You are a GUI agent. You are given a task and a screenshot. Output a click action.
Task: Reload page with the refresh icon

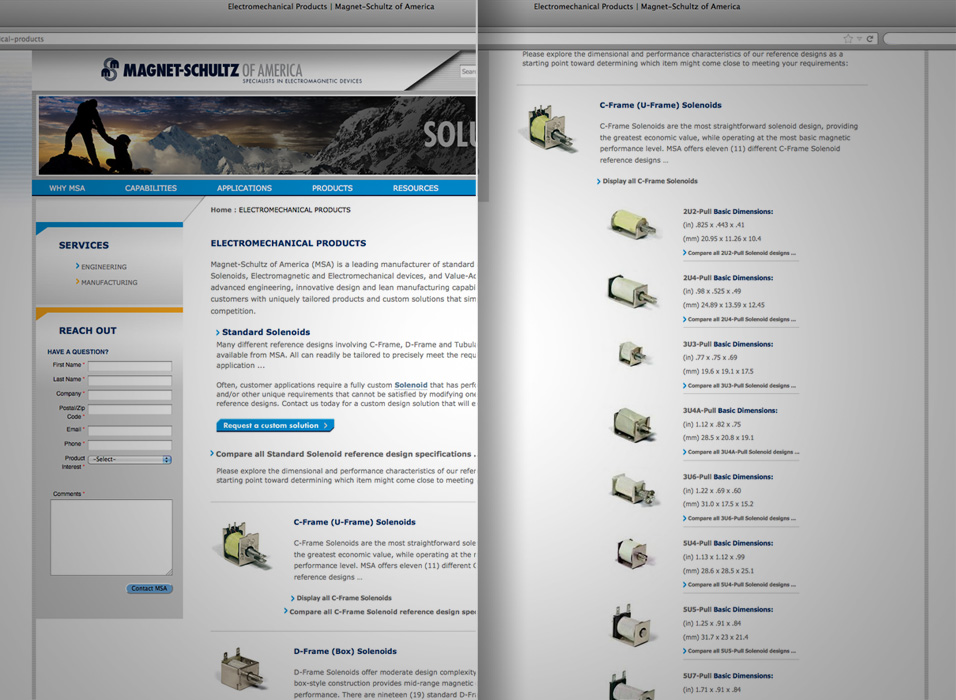coord(870,38)
